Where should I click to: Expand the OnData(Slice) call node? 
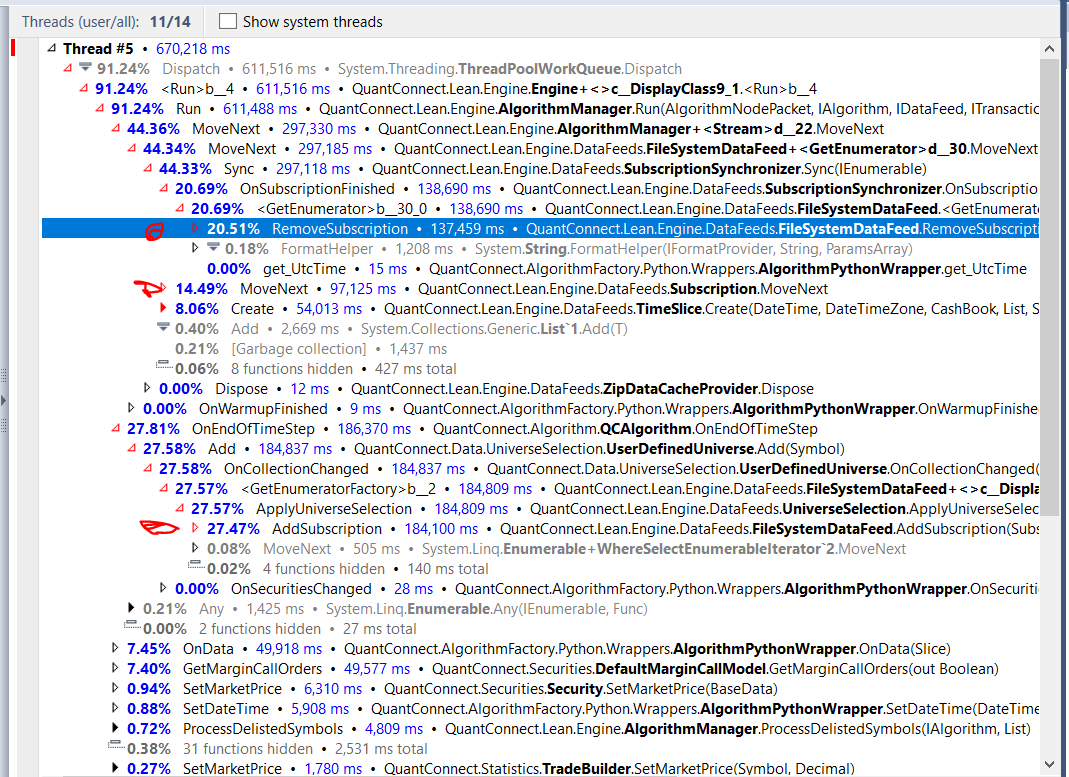point(115,648)
